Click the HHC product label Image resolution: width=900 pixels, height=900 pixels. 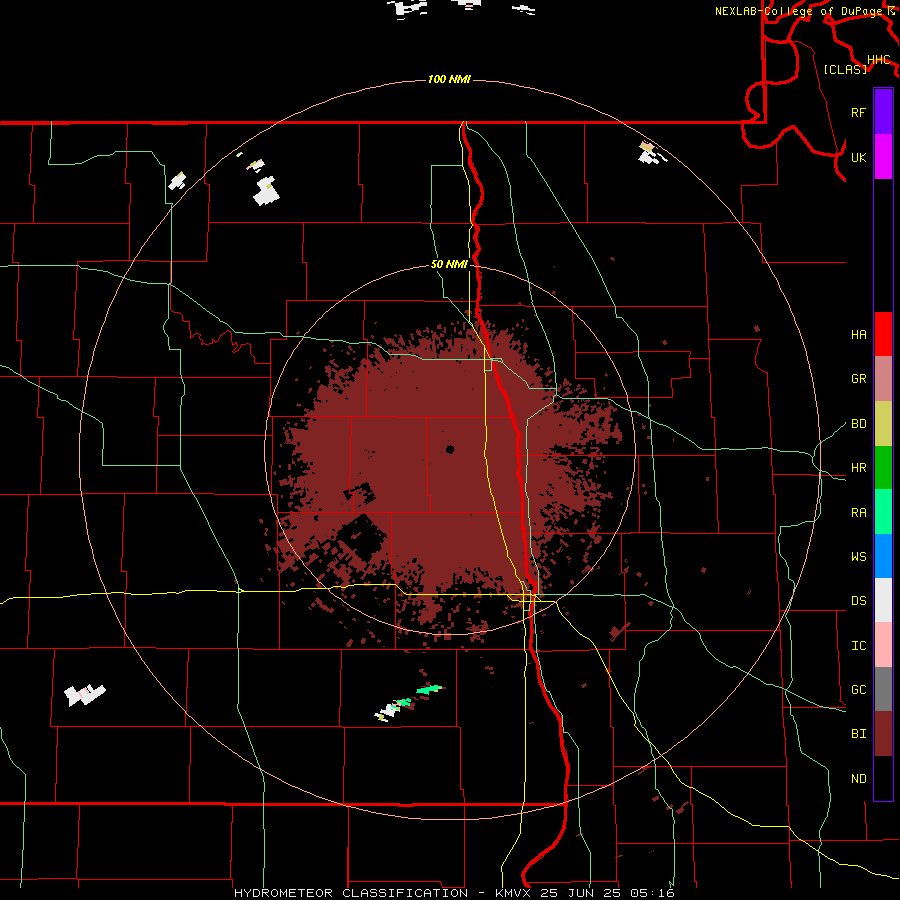click(x=879, y=60)
